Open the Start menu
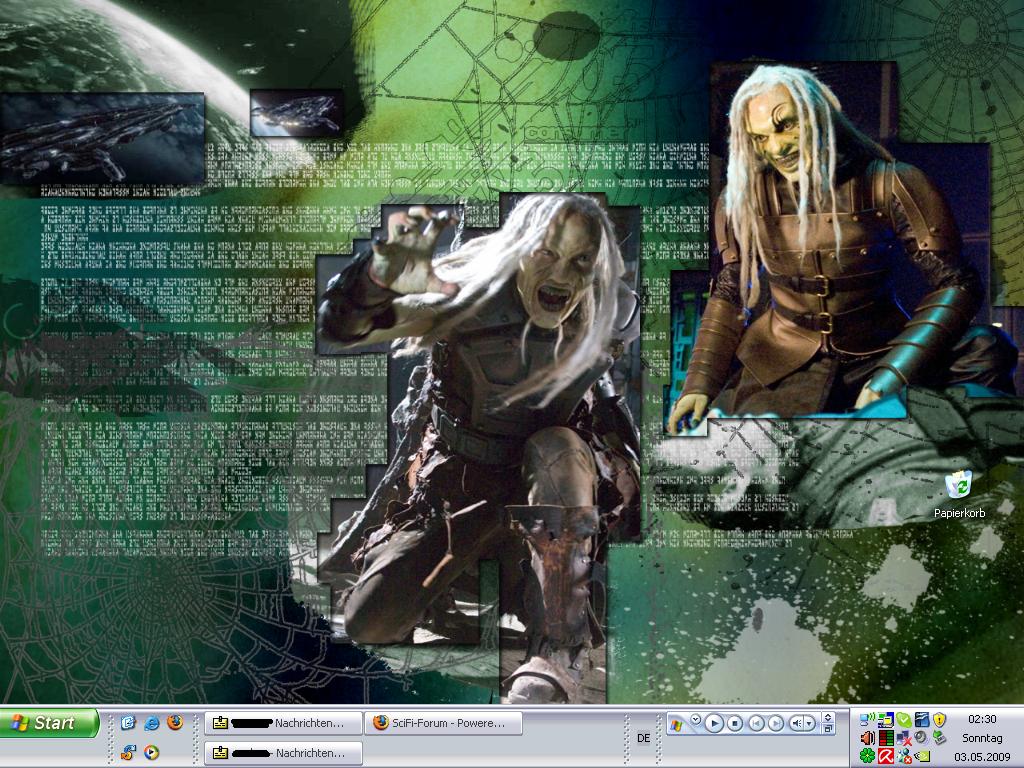Viewport: 1024px width, 768px height. coord(50,723)
